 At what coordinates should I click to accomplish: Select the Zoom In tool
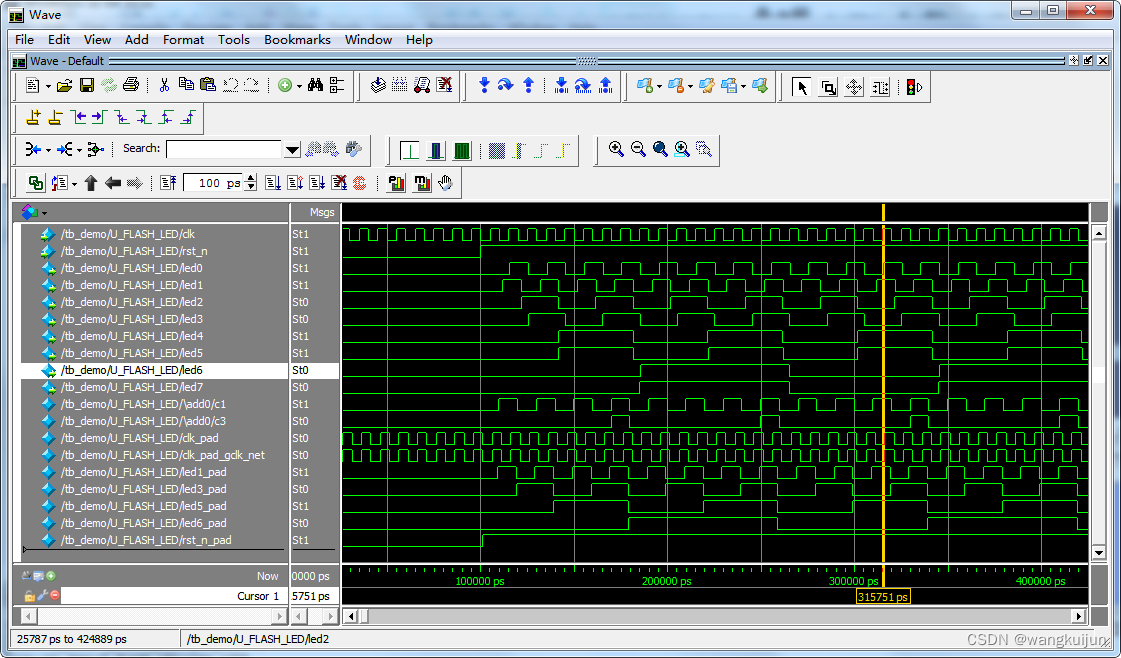(x=614, y=149)
